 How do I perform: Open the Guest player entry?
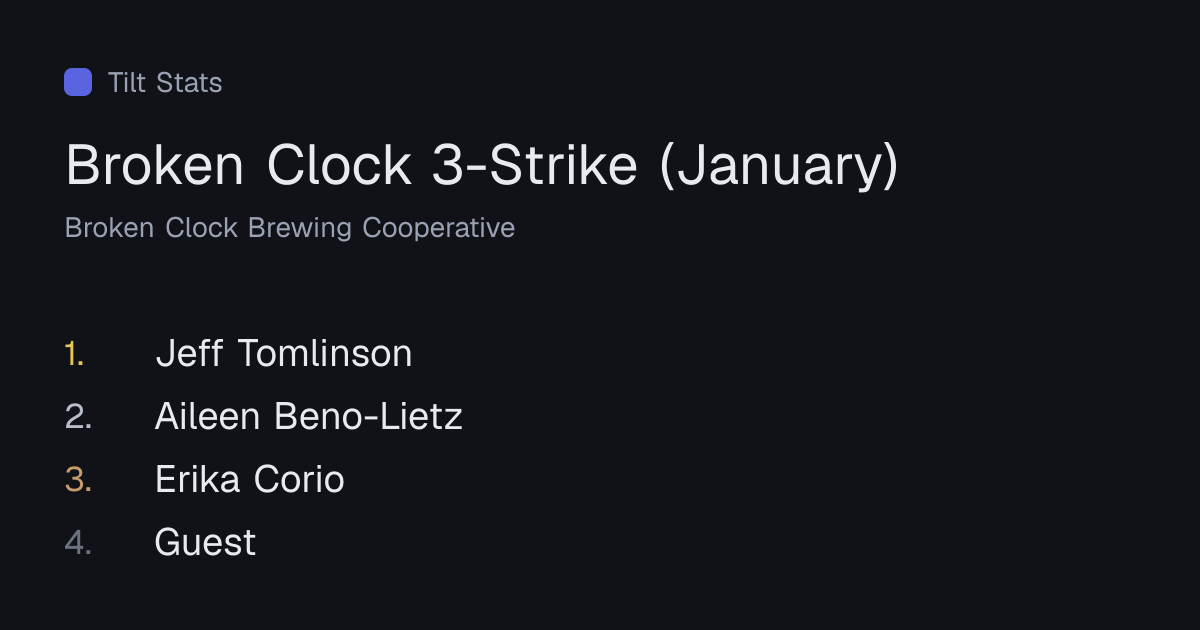point(206,543)
